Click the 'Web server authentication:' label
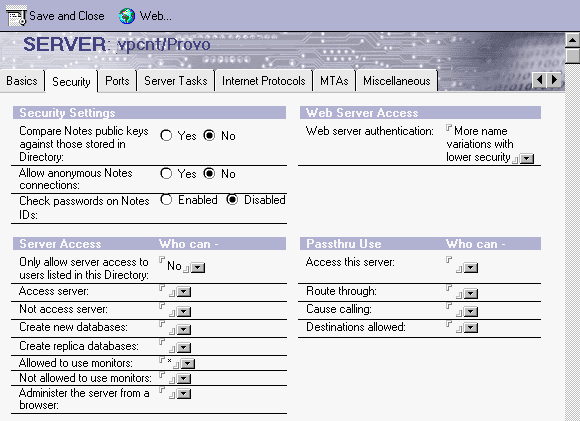 370,131
